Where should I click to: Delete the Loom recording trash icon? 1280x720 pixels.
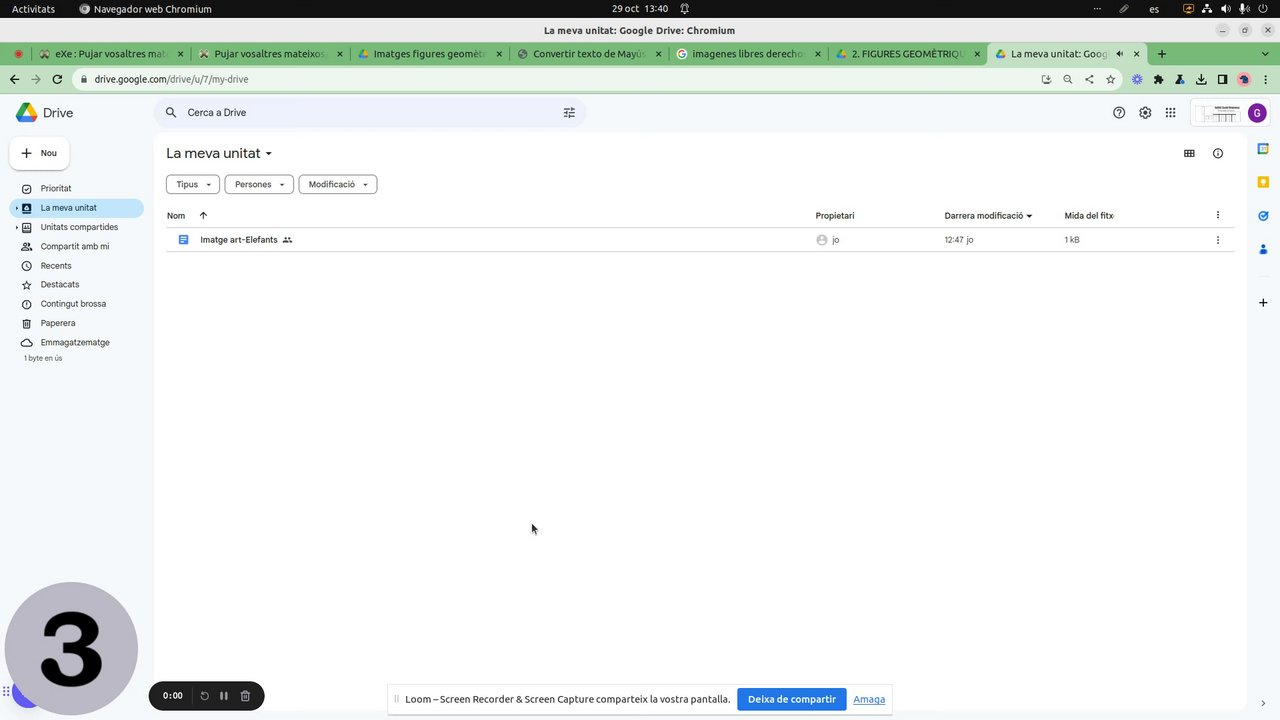point(245,696)
